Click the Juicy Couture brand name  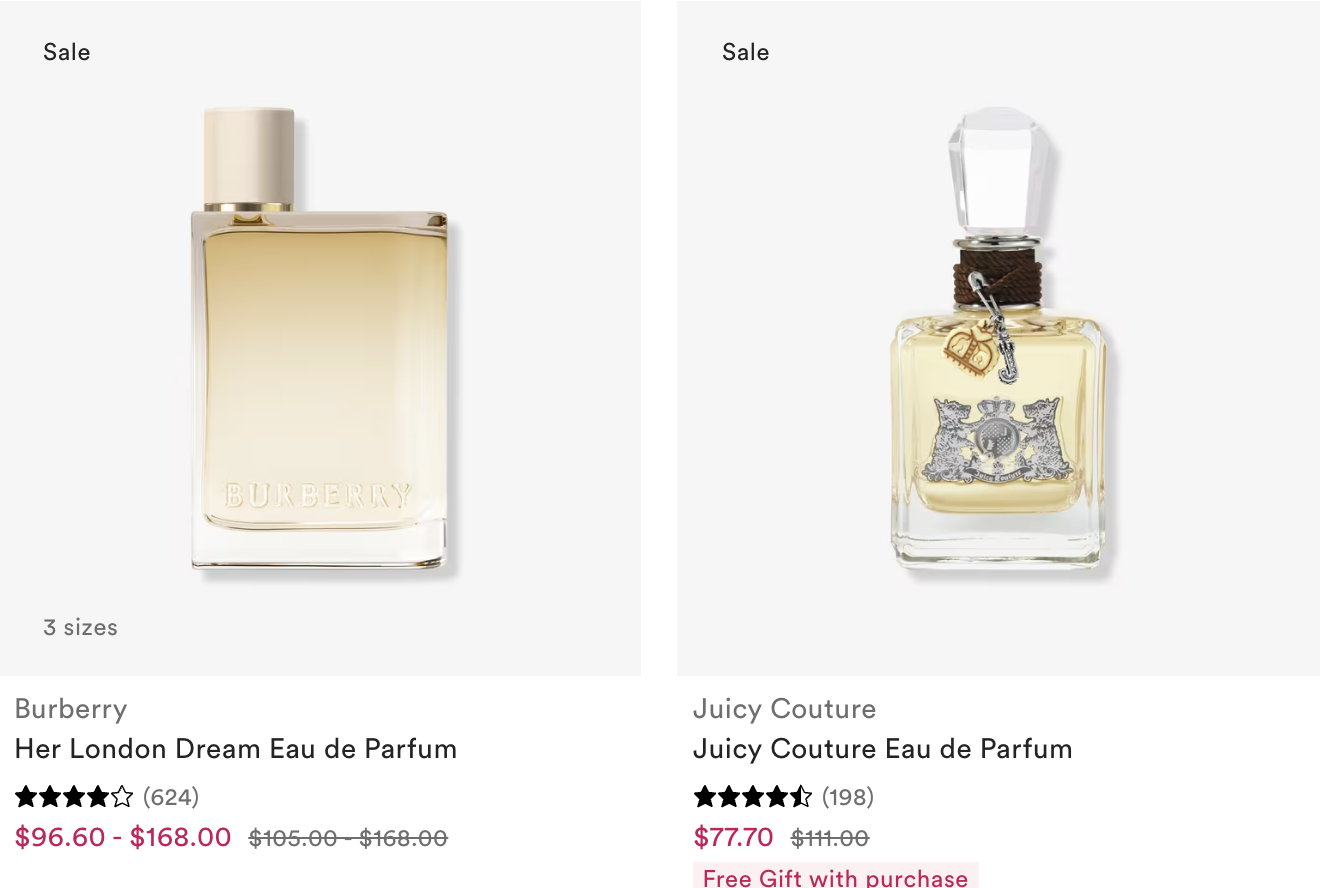point(785,709)
